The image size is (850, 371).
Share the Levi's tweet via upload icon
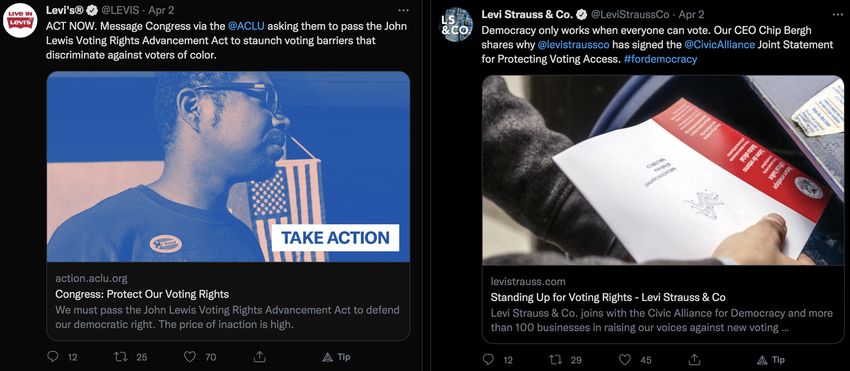point(259,356)
